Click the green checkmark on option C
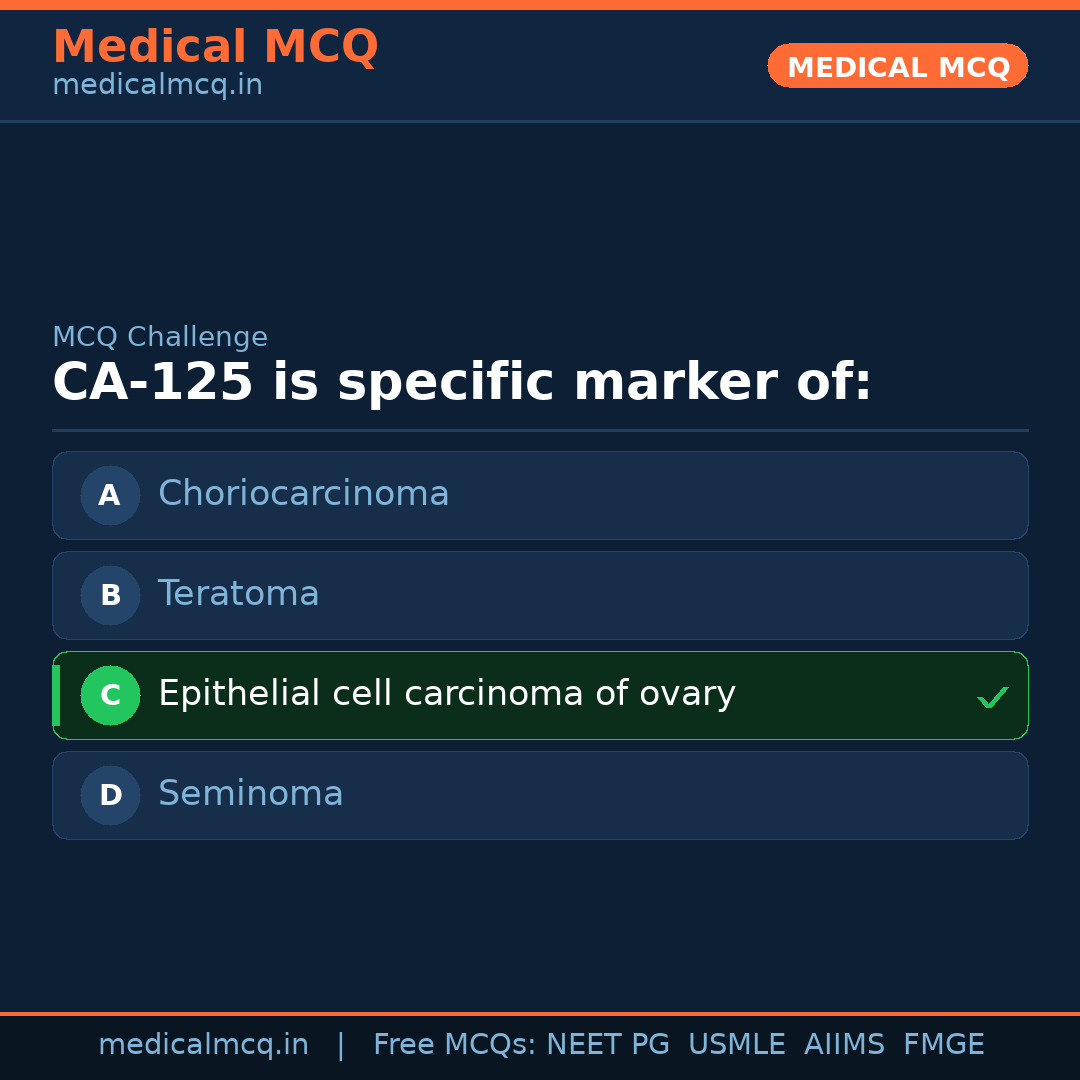 point(992,697)
